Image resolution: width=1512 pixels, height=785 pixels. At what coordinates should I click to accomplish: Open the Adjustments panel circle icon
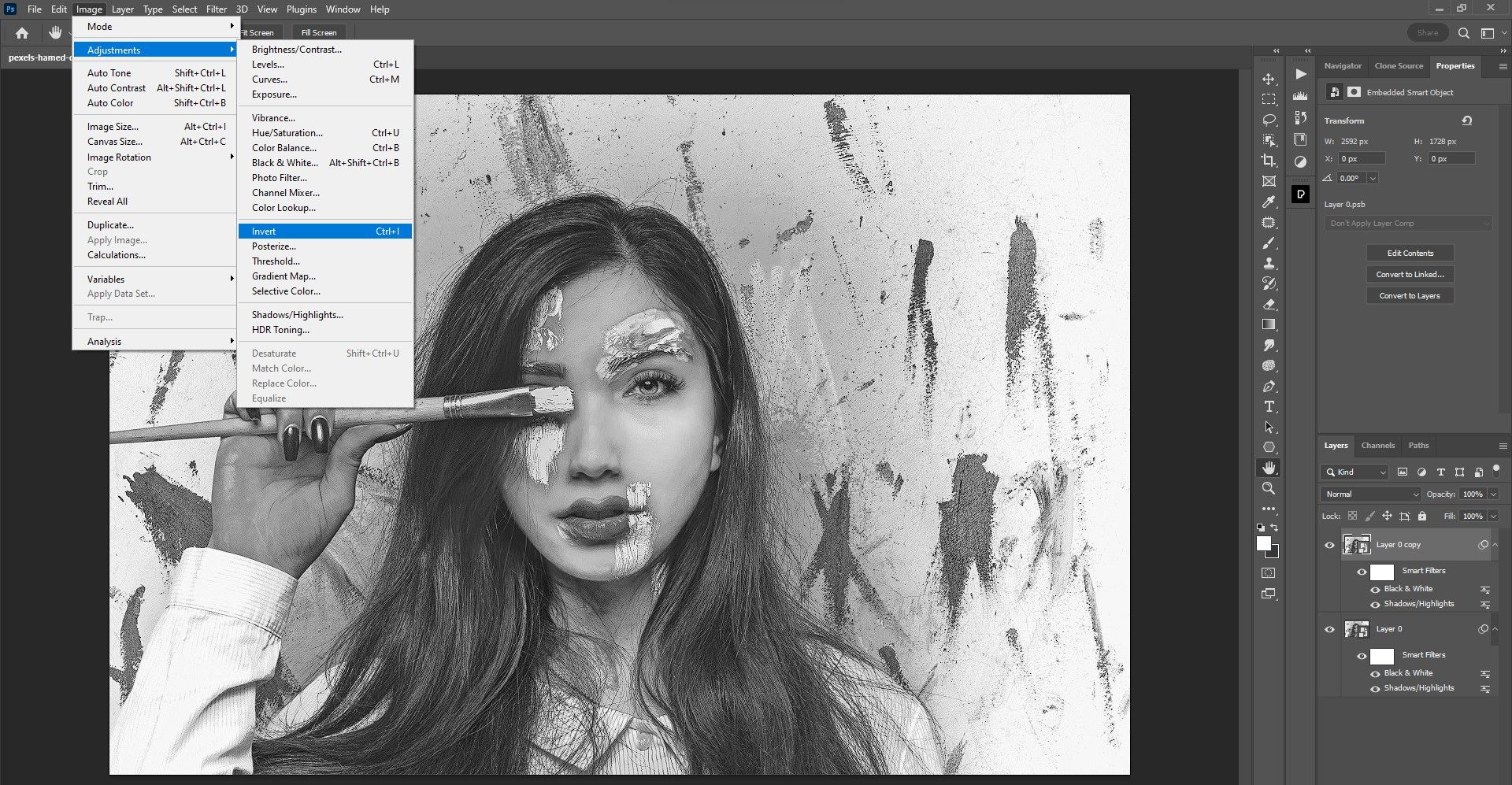pos(1301,161)
